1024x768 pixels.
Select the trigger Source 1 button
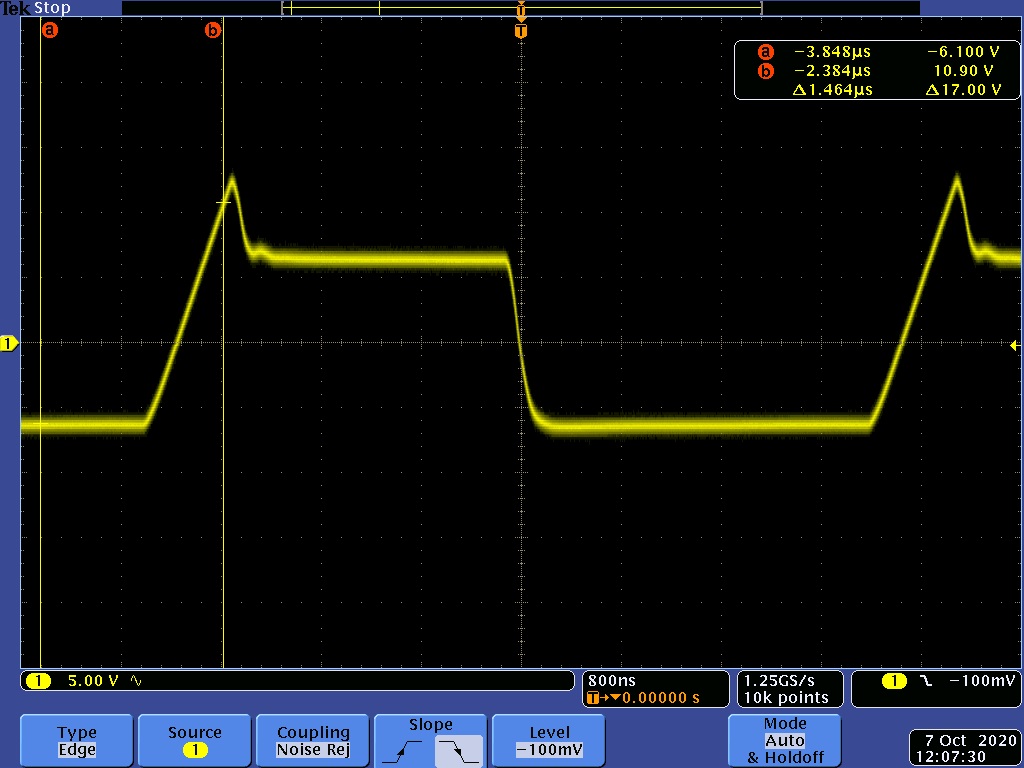point(195,741)
